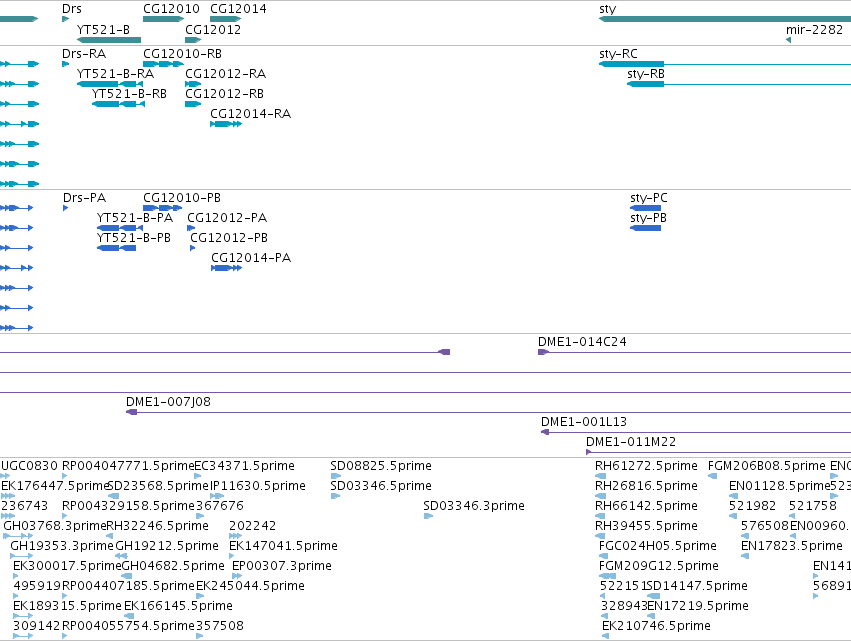Select EST 521982
Viewport: 851px width, 641px height.
pyautogui.click(x=752, y=506)
